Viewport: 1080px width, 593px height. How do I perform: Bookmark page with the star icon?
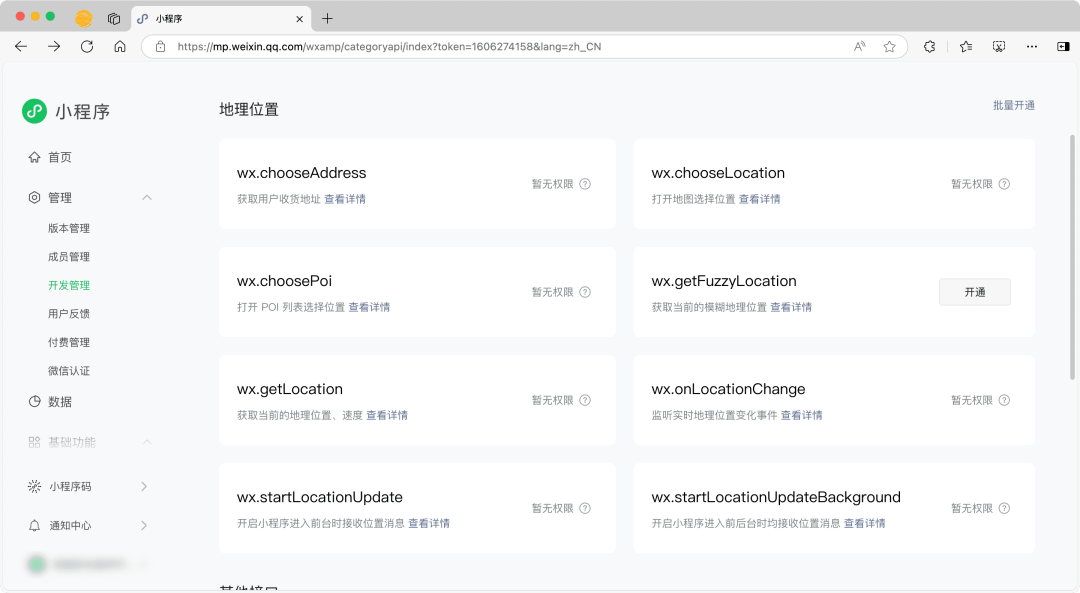[889, 47]
